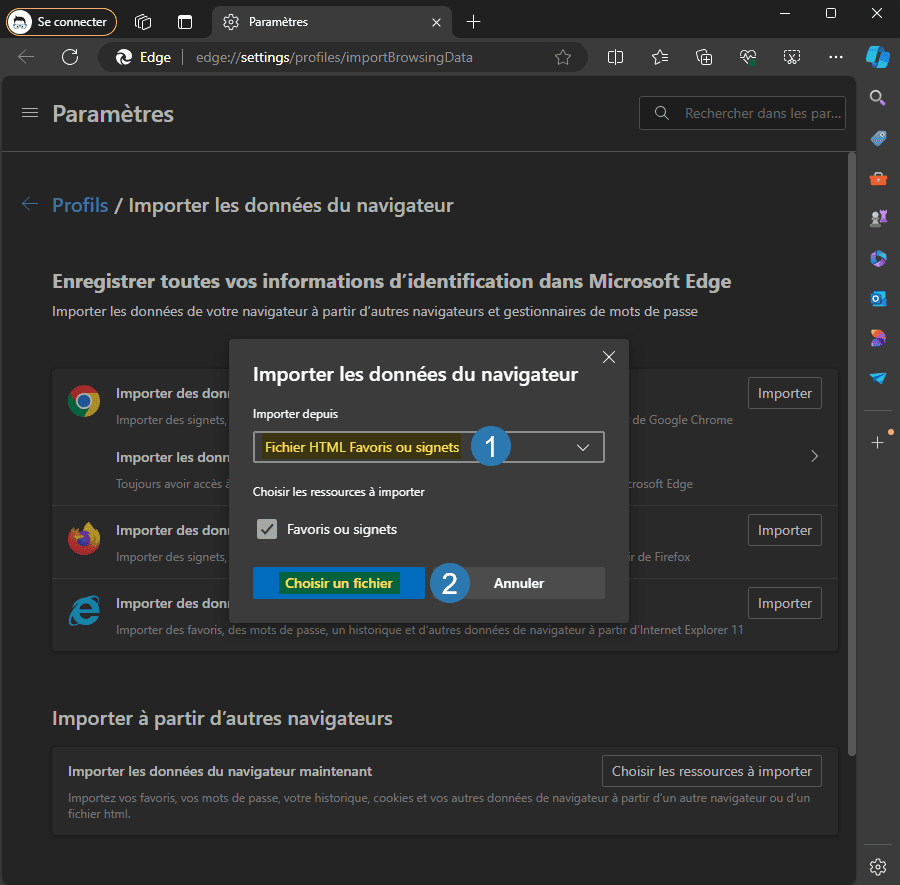The height and width of the screenshot is (885, 900).
Task: Open the Copilot sidebar
Action: (x=877, y=57)
